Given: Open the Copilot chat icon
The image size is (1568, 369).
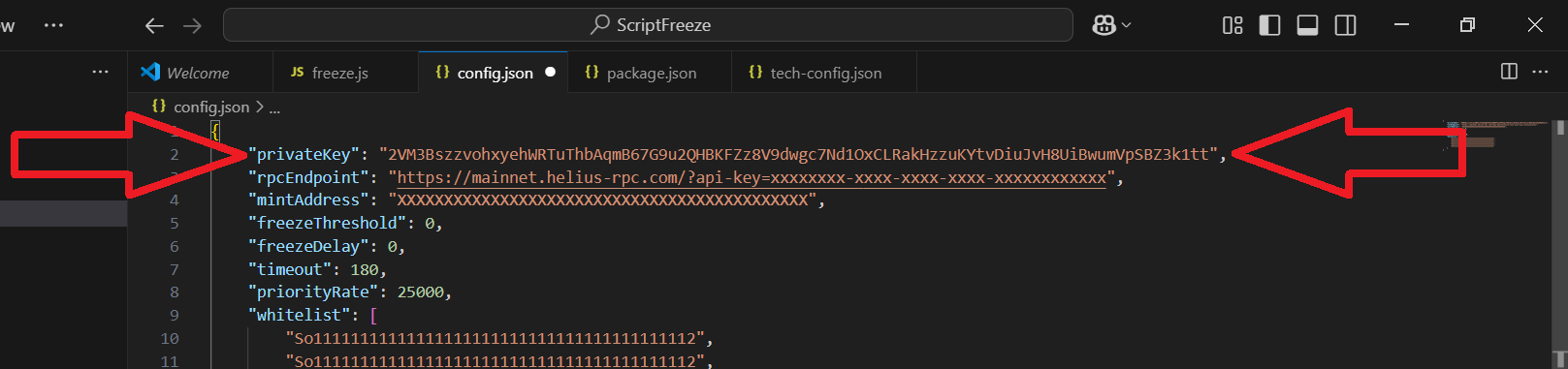Looking at the screenshot, I should click(x=1104, y=25).
